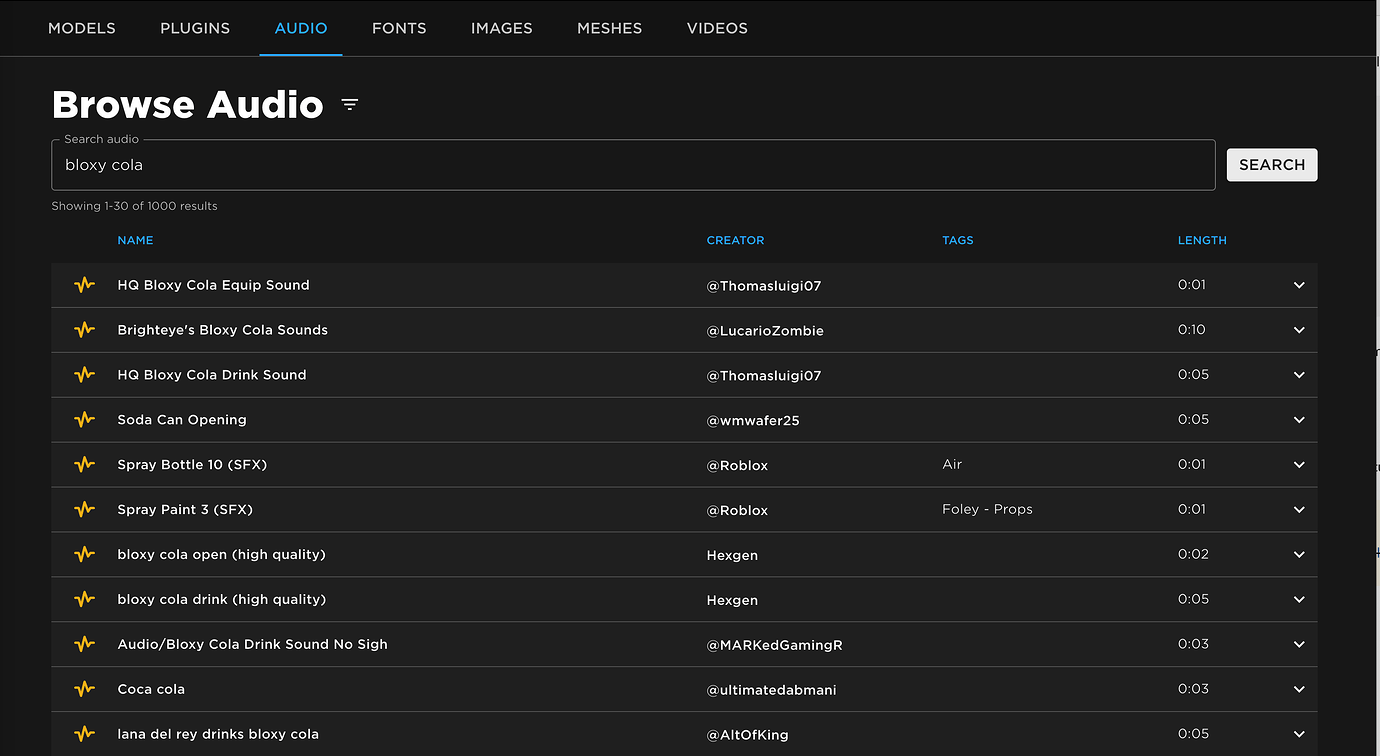The image size is (1380, 756).
Task: Play icon for lana del rey drinks bloxy cola
Action: pyautogui.click(x=85, y=734)
